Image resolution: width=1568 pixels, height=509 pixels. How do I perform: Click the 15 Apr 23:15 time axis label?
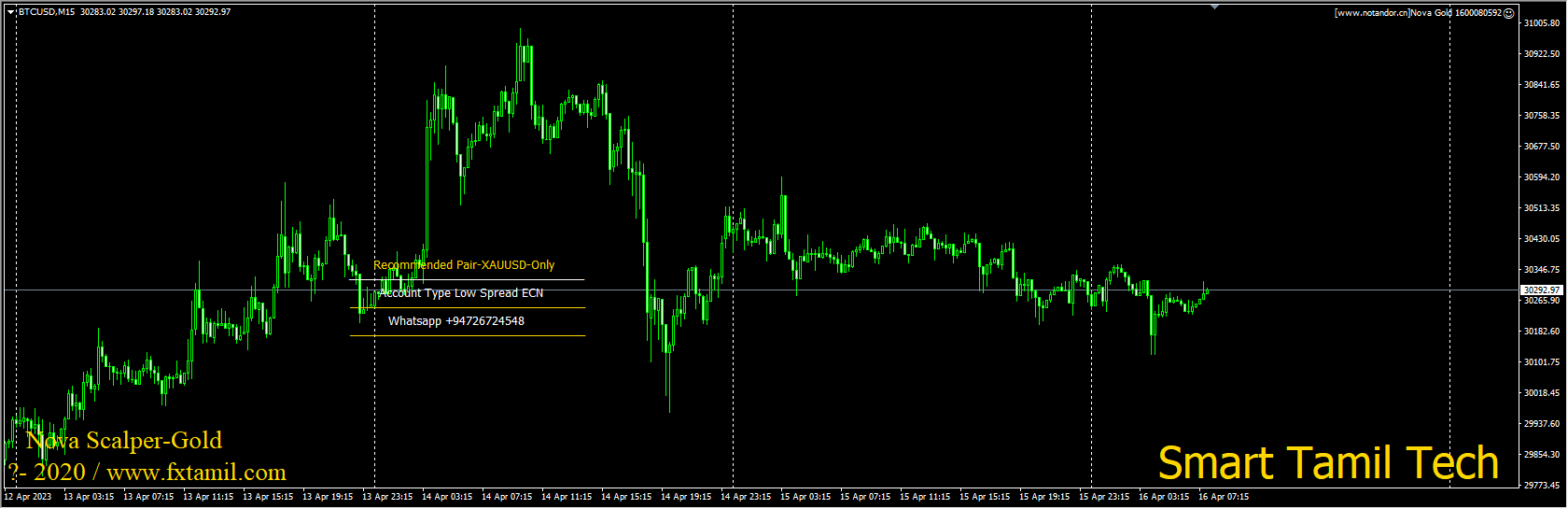1104,497
